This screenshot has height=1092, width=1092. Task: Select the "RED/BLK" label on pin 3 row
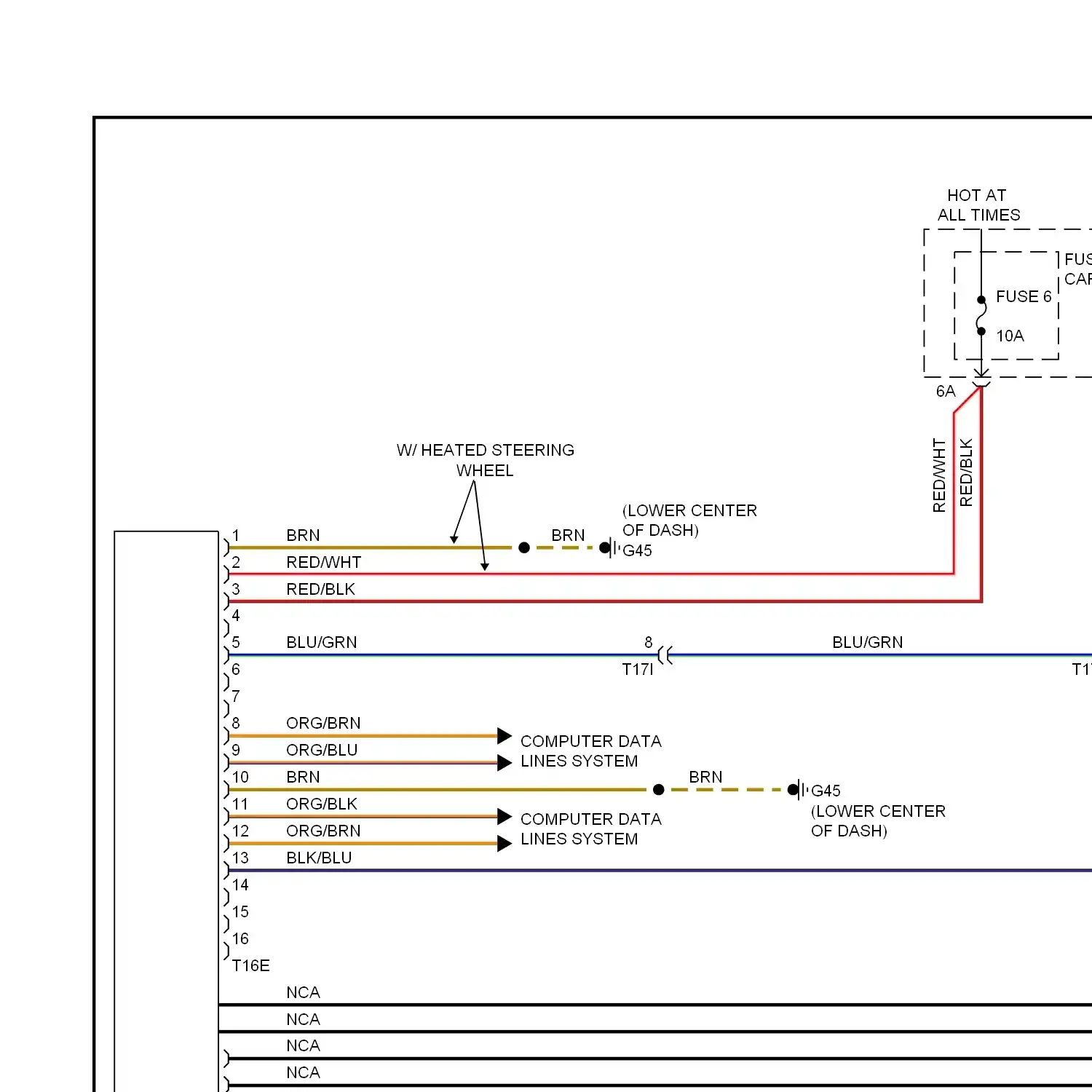[x=321, y=590]
